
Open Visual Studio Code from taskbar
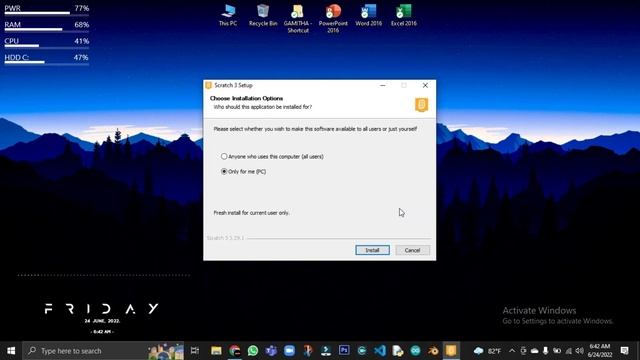pyautogui.click(x=380, y=351)
